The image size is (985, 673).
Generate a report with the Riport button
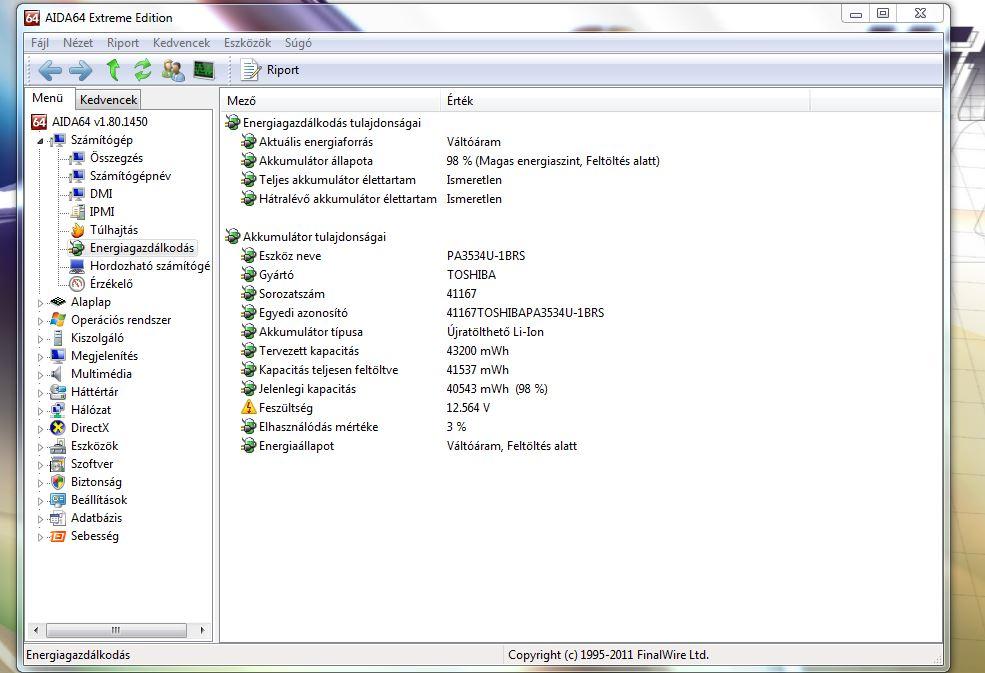pos(270,70)
